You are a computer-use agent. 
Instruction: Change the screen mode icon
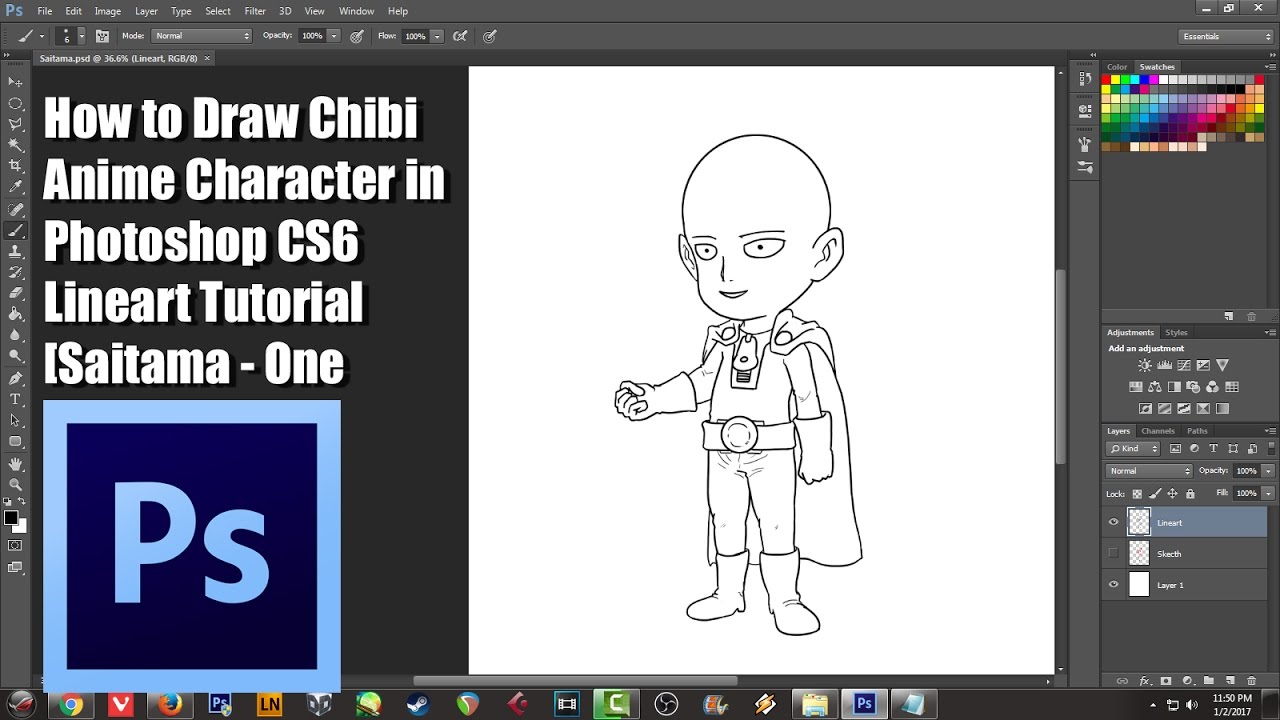point(15,567)
